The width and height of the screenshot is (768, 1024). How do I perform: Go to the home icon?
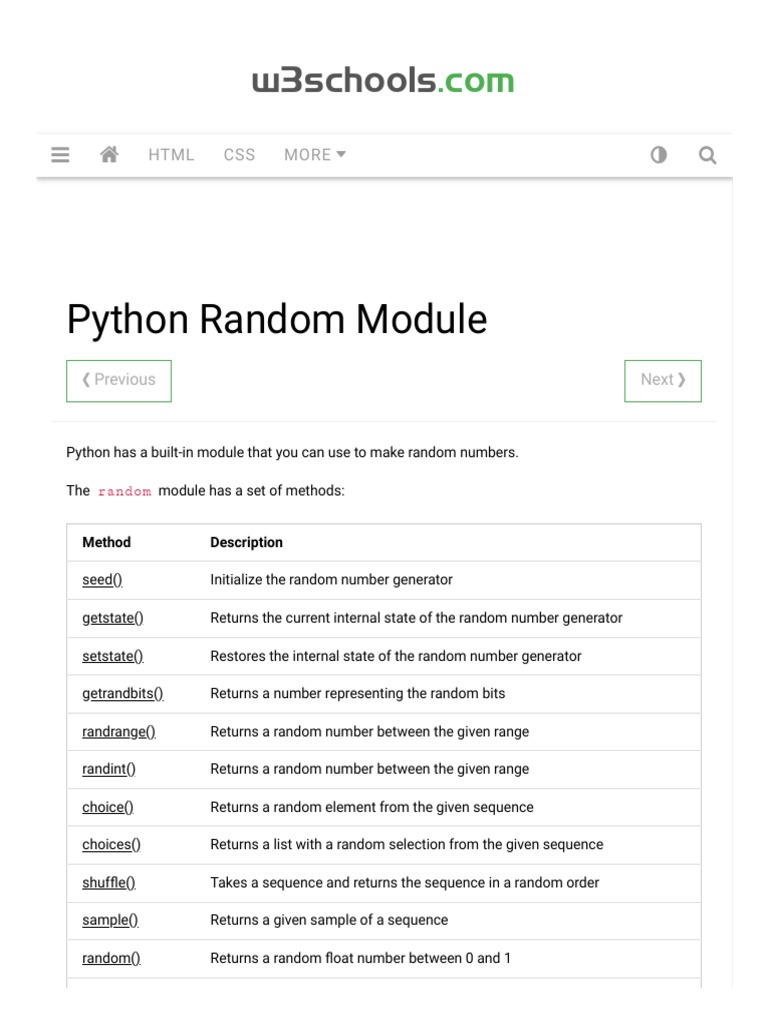[x=110, y=155]
